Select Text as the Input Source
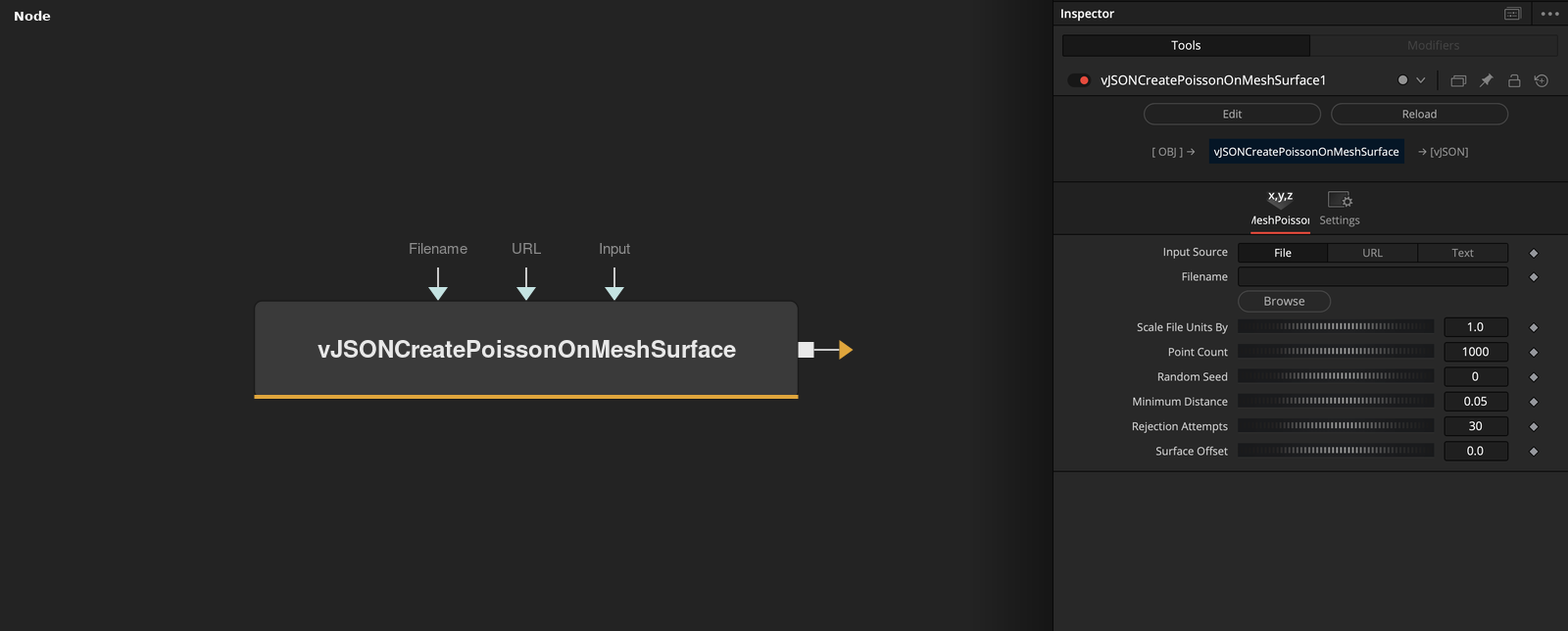 [x=1462, y=253]
